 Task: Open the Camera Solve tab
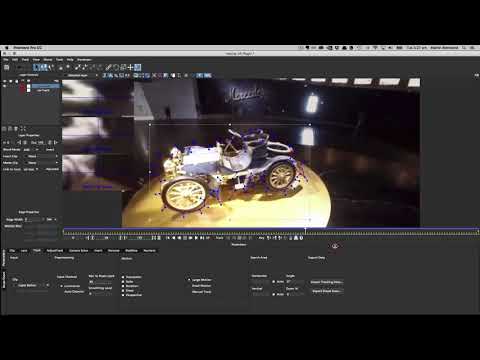(x=79, y=250)
